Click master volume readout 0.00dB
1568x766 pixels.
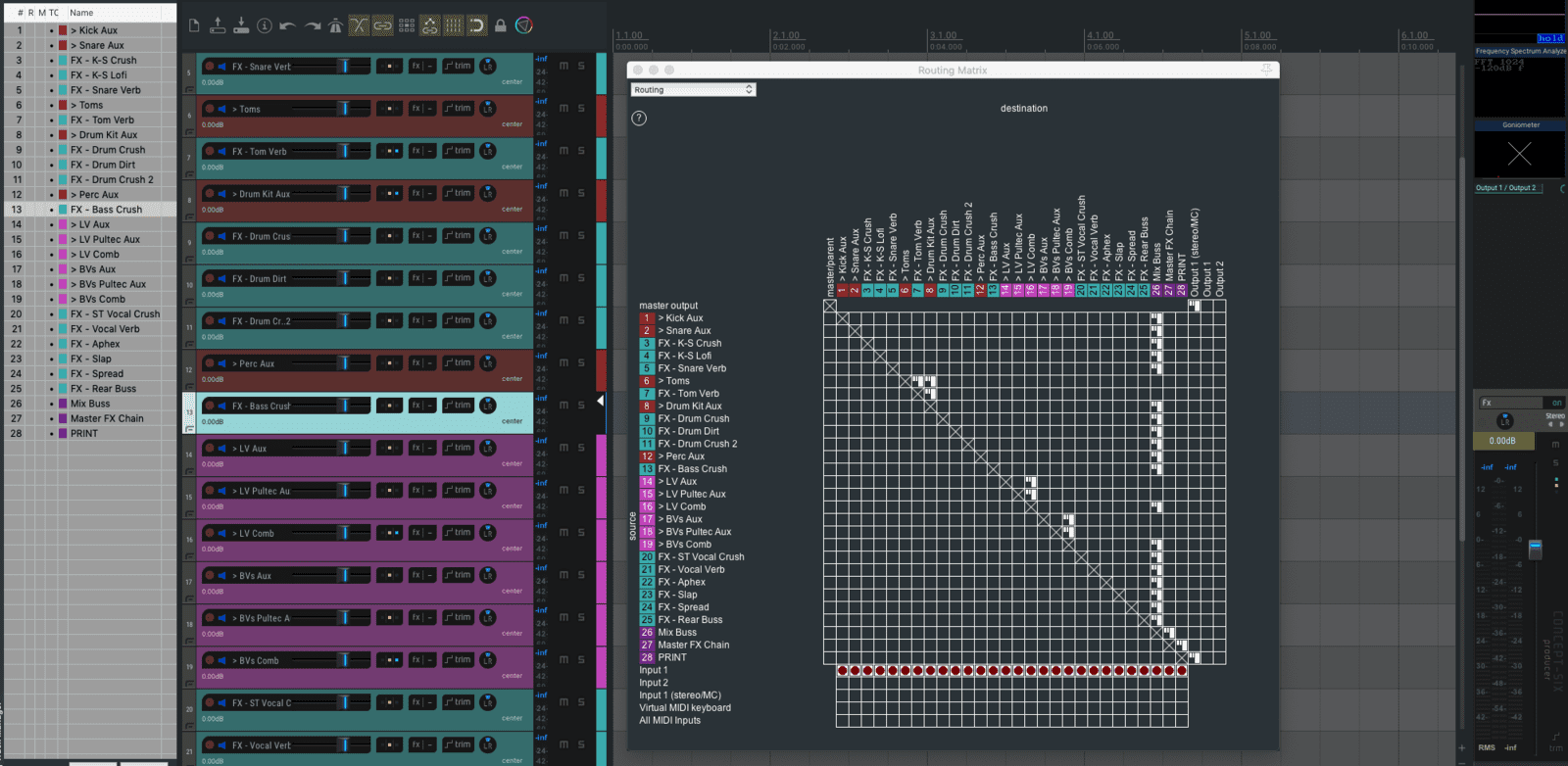click(x=1502, y=441)
